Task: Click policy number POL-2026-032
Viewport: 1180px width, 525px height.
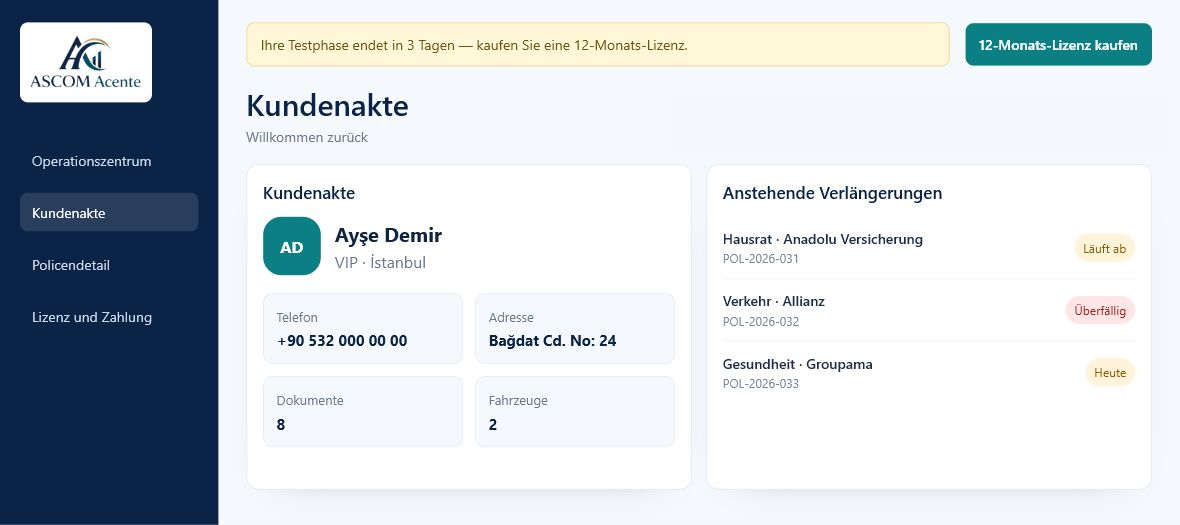Action: click(761, 321)
